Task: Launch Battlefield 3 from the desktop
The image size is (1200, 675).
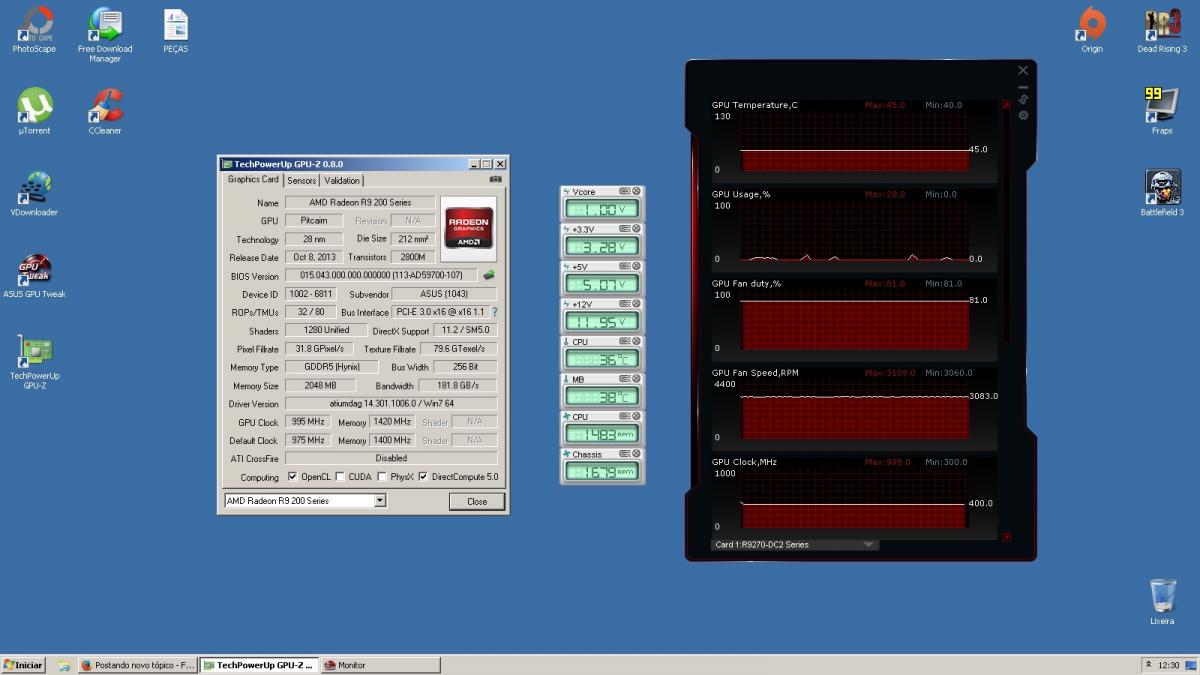Action: [x=1162, y=193]
